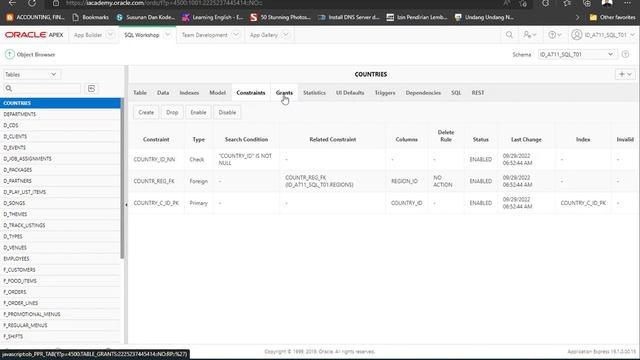Viewport: 640px width, 360px height.
Task: Select the D_CLIENTS table
Action: [60, 136]
